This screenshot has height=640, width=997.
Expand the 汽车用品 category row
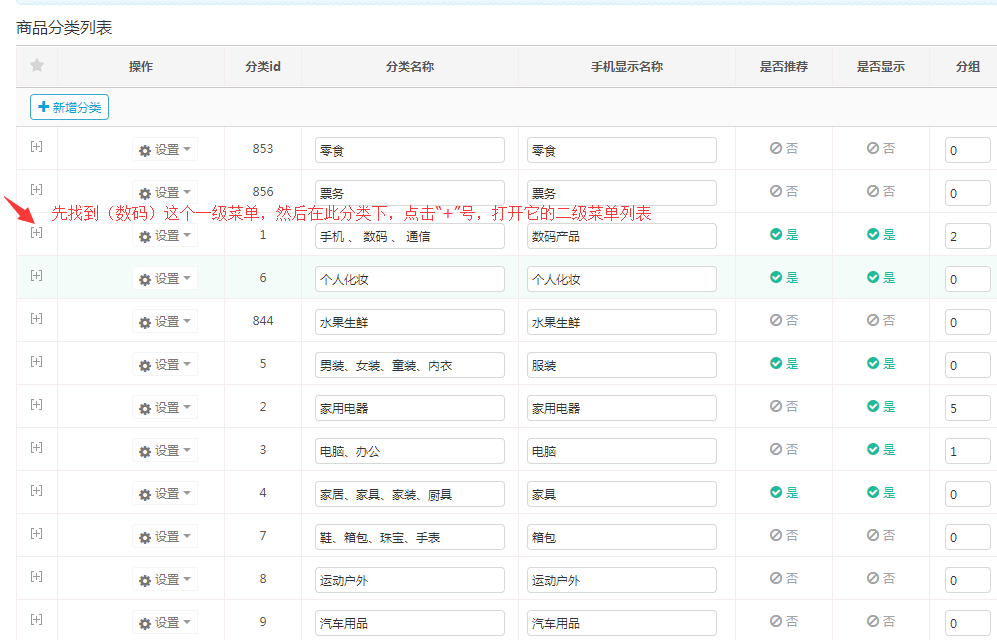tap(36, 620)
